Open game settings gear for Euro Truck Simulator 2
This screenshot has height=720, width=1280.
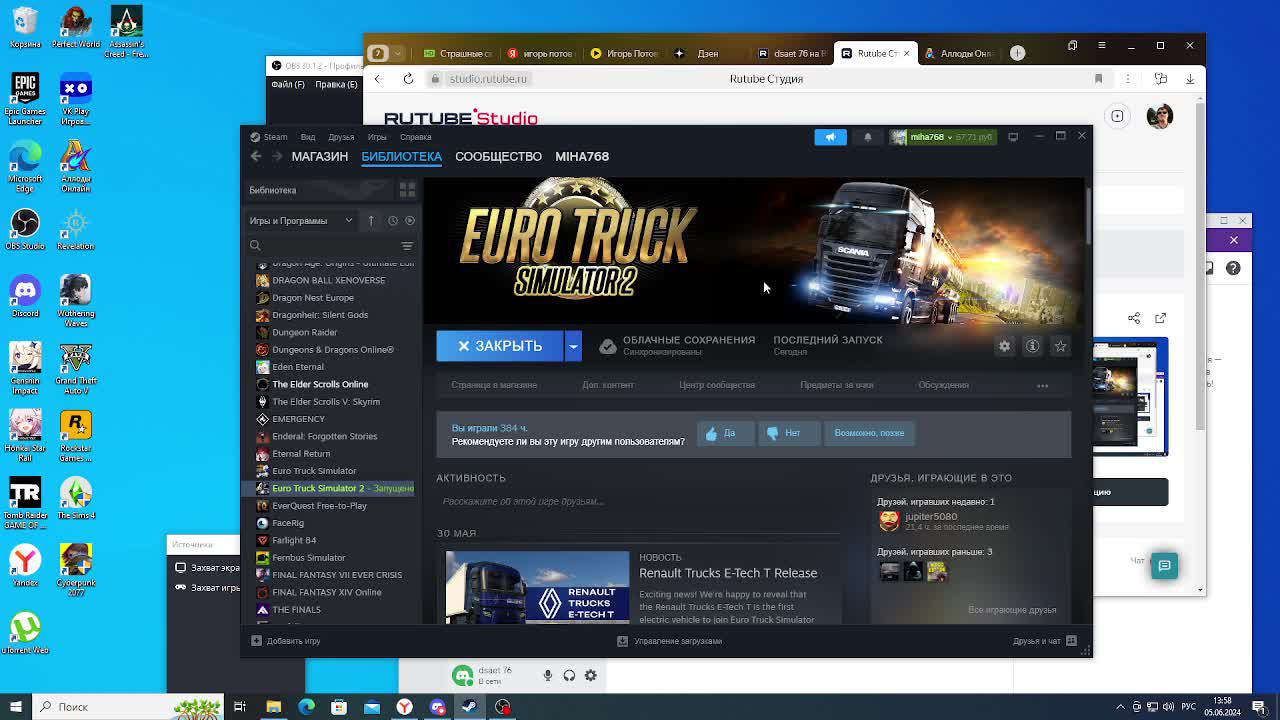click(1004, 346)
